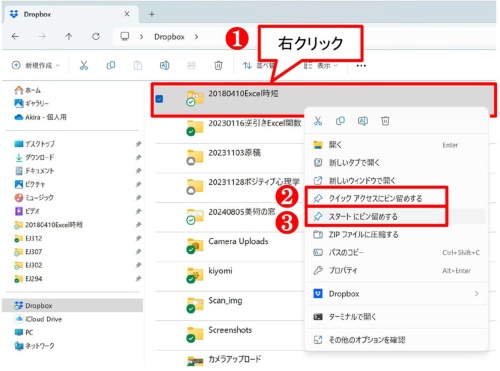
Task: Click Delete icon in context menu
Action: pos(385,121)
